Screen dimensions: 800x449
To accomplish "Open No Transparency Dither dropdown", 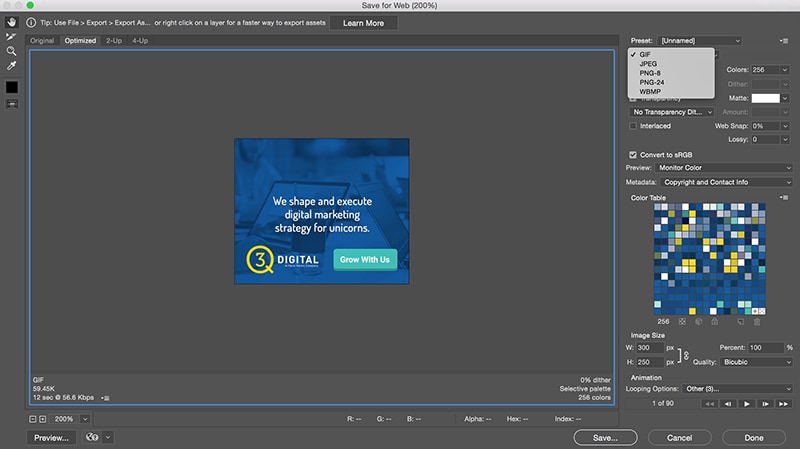I will 671,112.
